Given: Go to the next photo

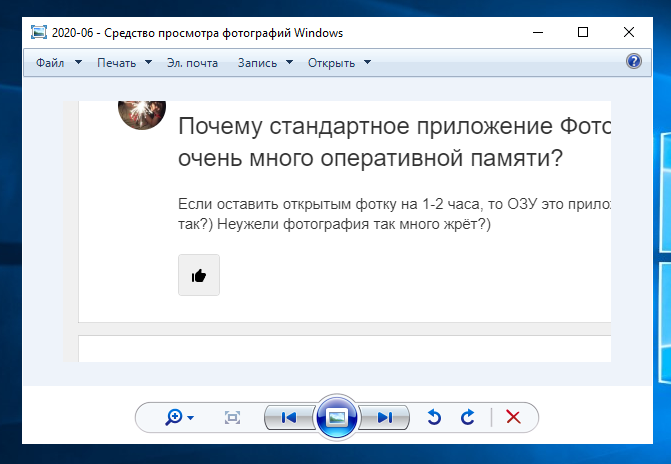Looking at the screenshot, I should coord(385,417).
